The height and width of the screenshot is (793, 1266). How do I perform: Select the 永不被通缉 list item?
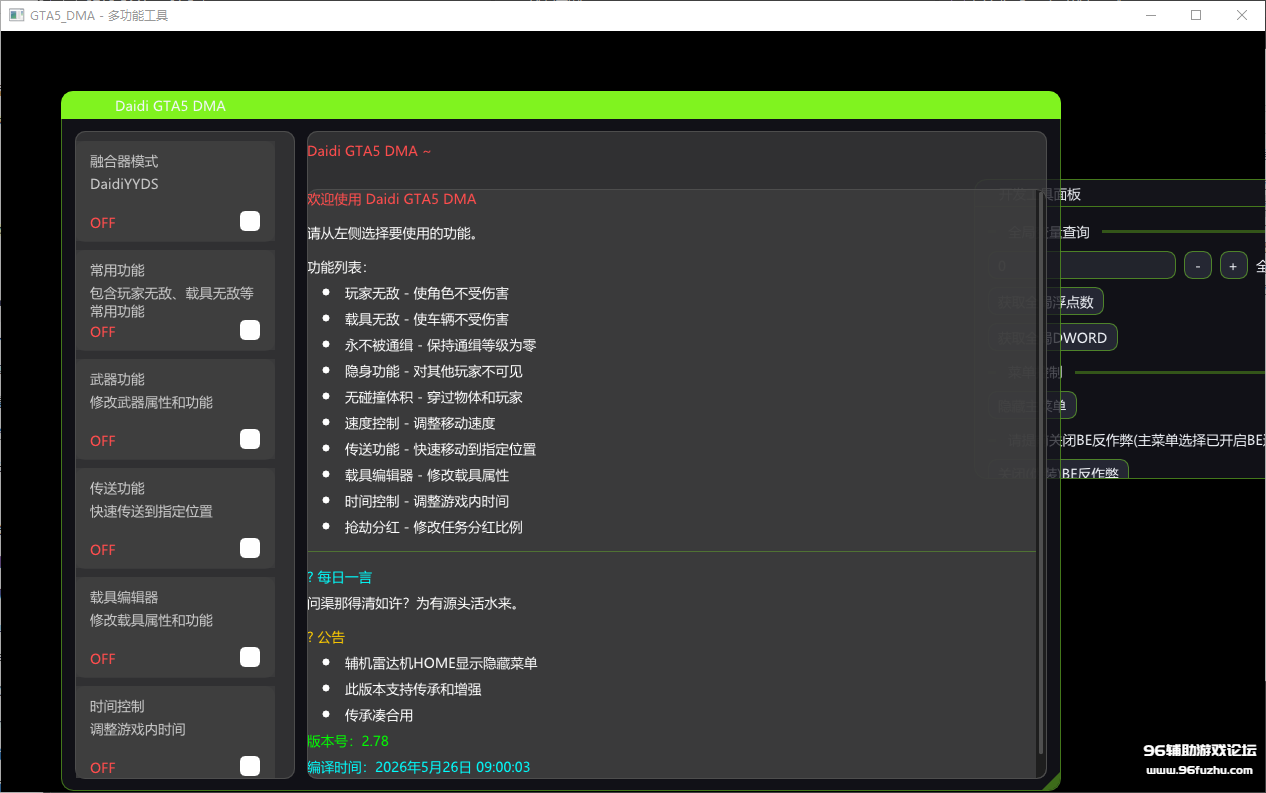click(441, 345)
